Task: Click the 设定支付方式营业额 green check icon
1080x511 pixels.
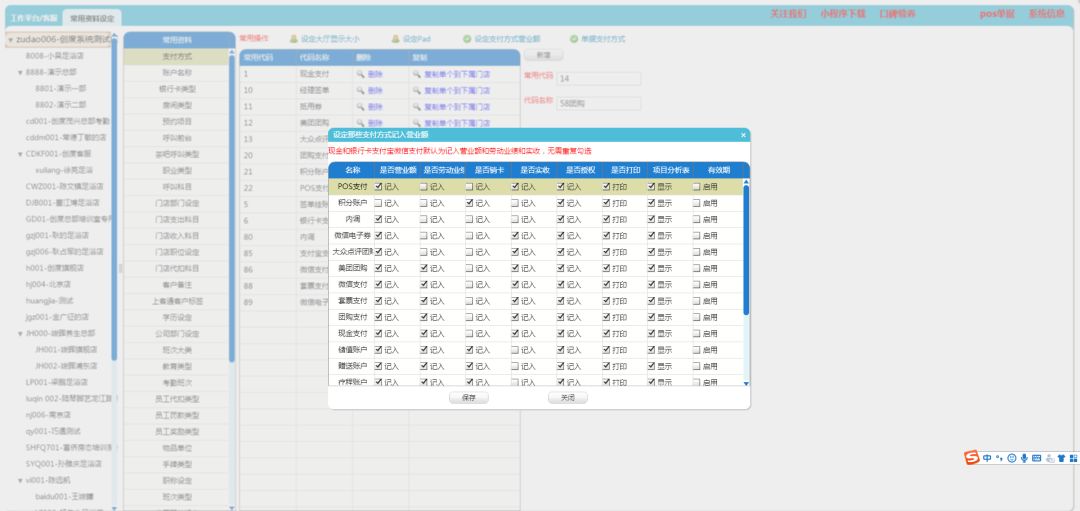Action: (x=467, y=39)
